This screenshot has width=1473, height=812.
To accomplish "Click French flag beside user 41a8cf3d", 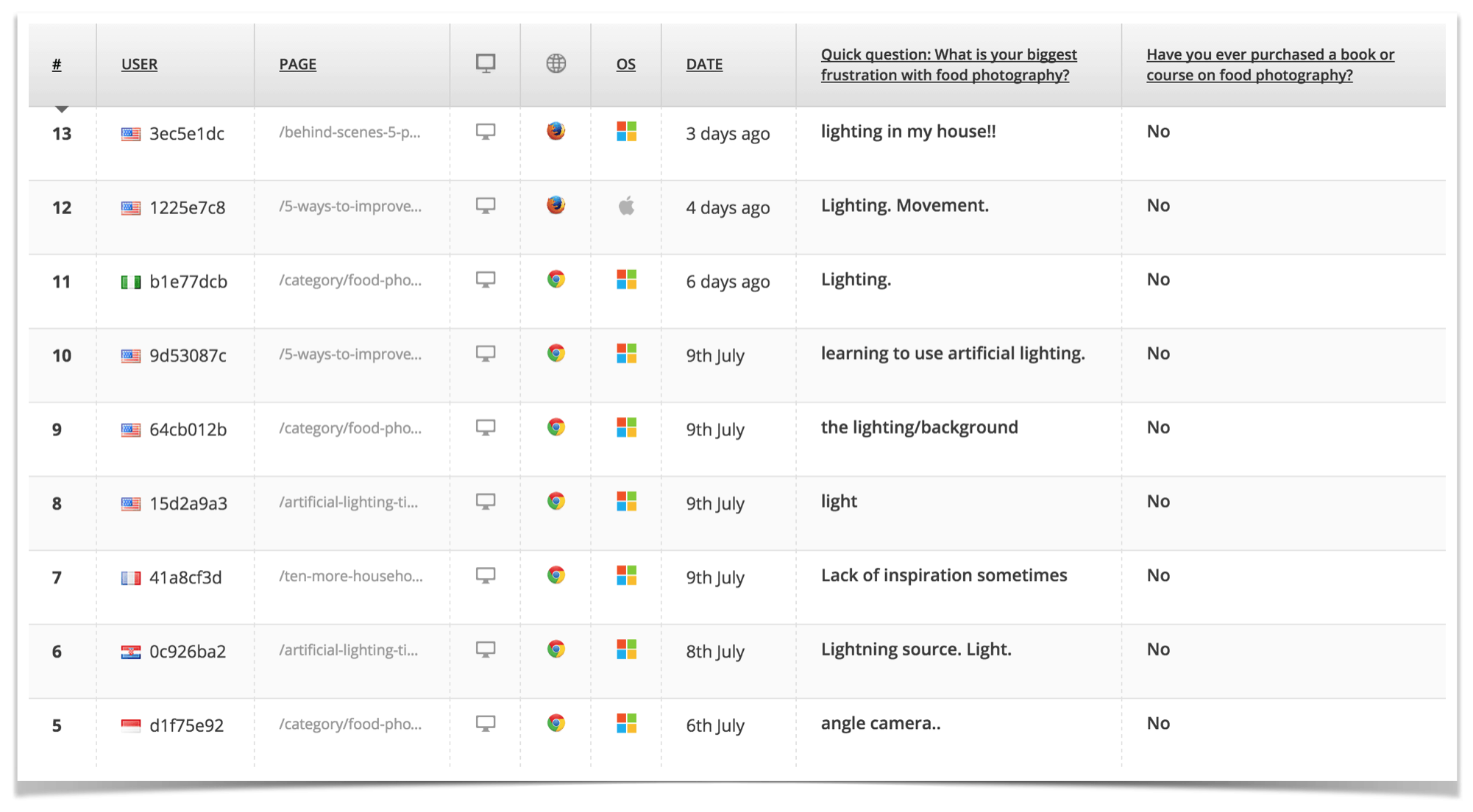I will pos(131,578).
